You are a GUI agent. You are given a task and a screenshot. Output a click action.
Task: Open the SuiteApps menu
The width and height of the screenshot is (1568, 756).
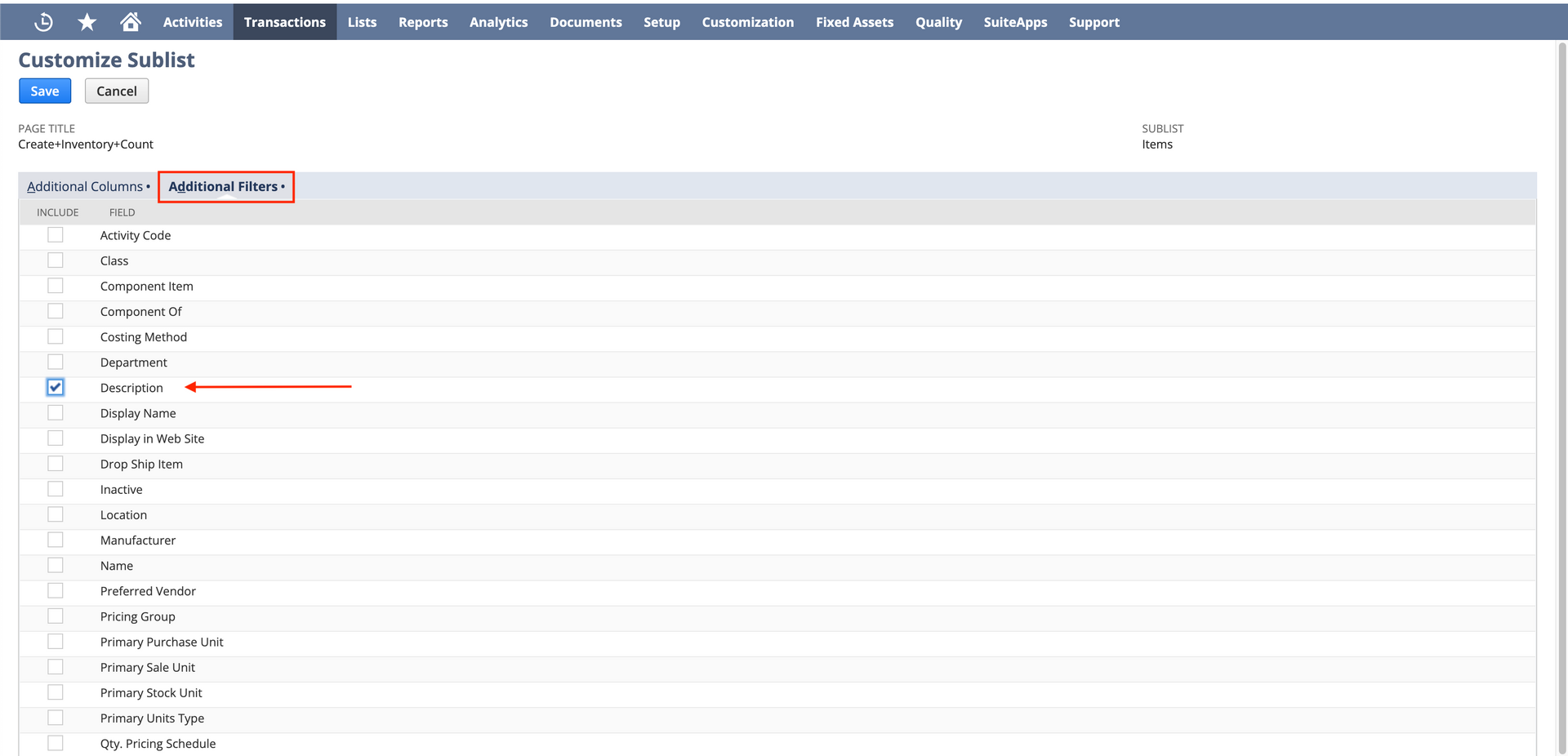(x=1015, y=22)
